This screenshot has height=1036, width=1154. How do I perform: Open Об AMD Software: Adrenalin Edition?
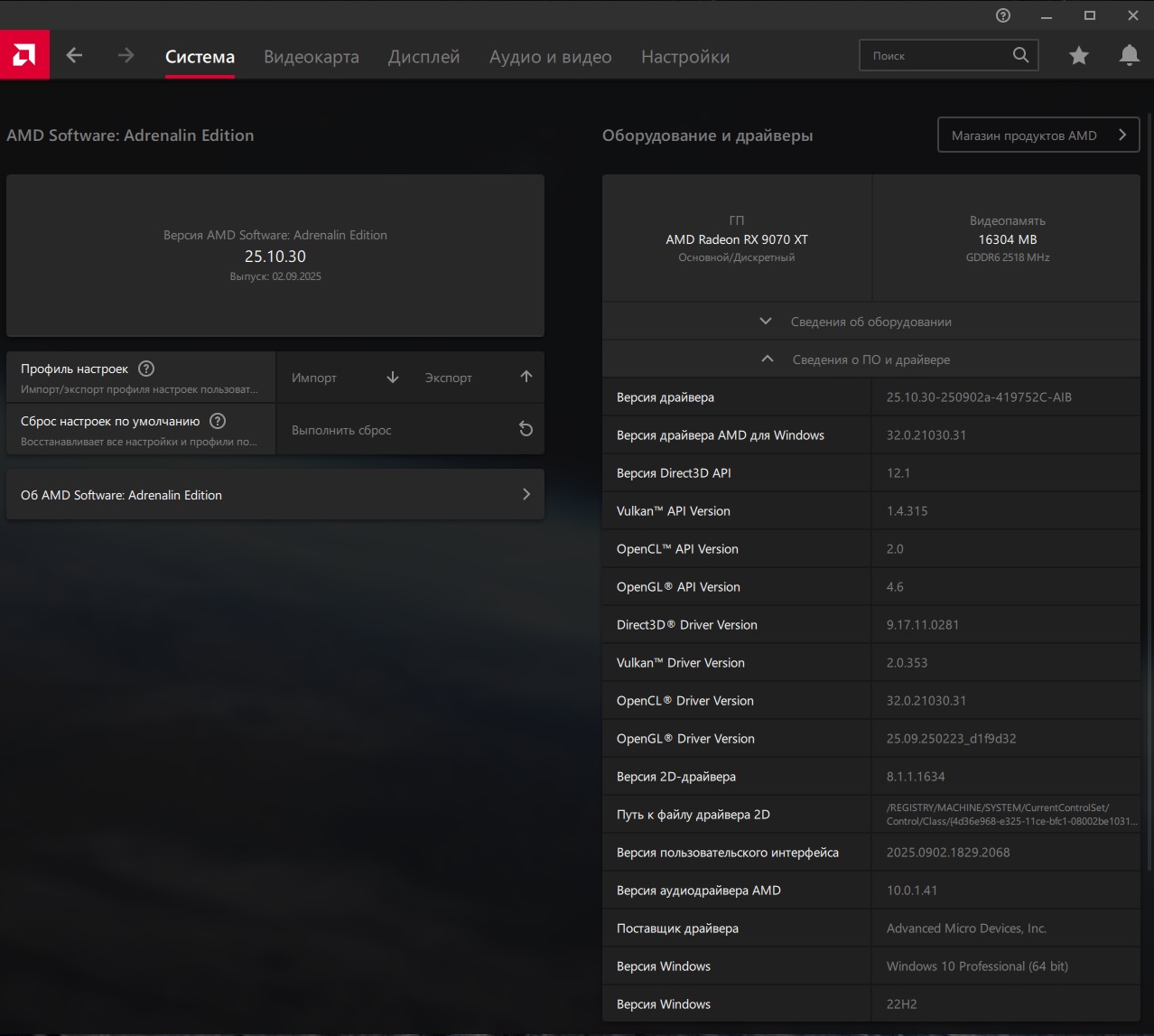point(275,495)
